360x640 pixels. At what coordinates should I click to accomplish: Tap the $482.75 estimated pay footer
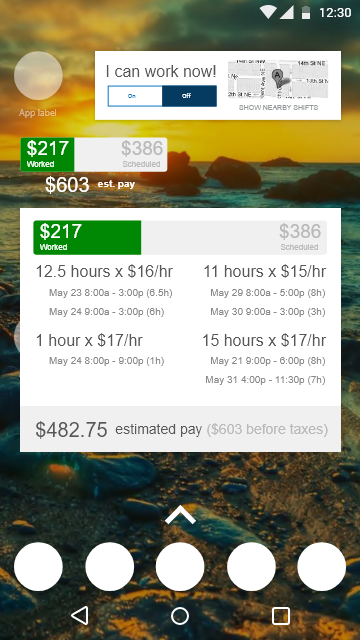tap(180, 429)
